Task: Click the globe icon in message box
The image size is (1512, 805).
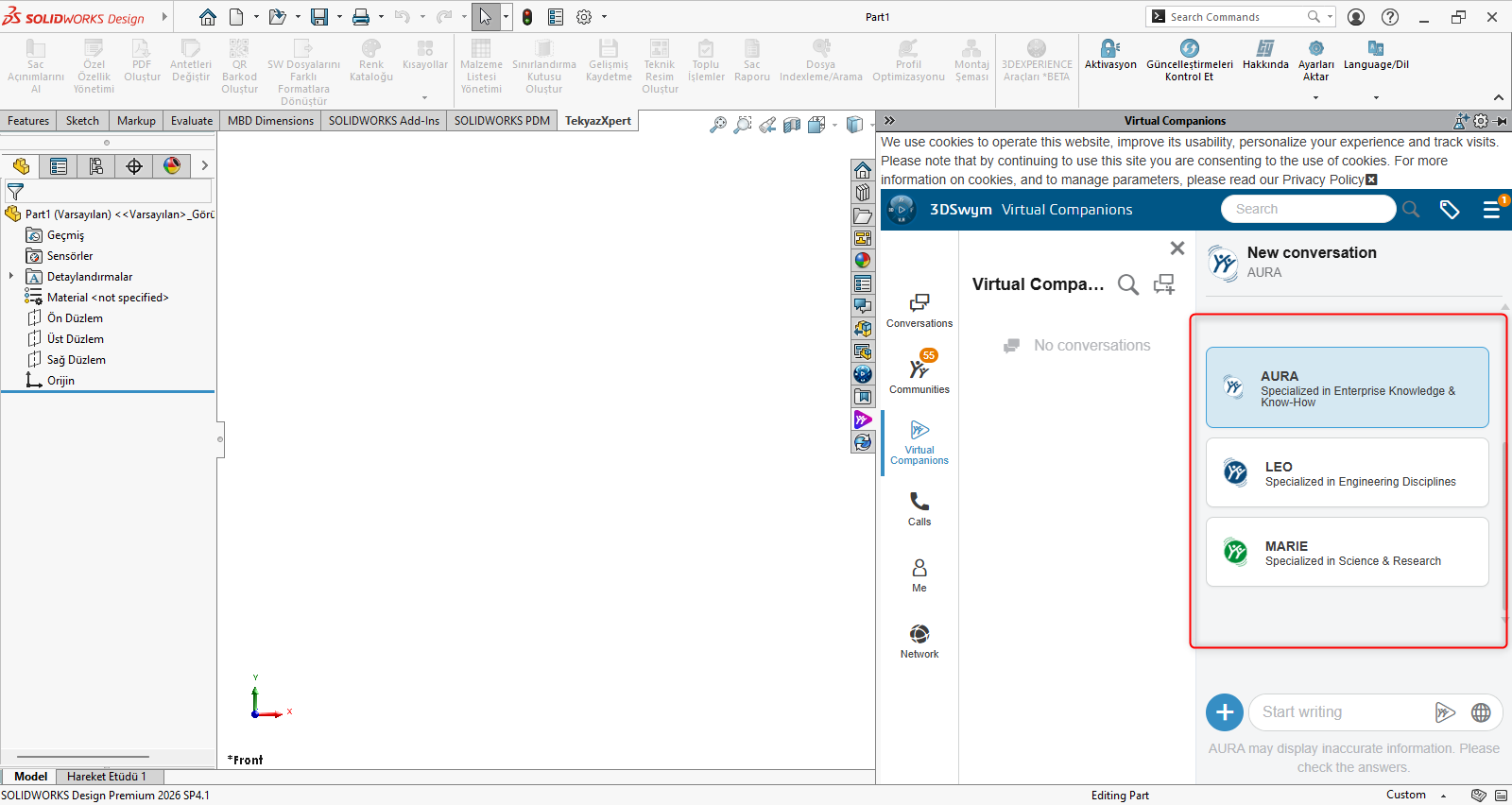Action: (1481, 712)
